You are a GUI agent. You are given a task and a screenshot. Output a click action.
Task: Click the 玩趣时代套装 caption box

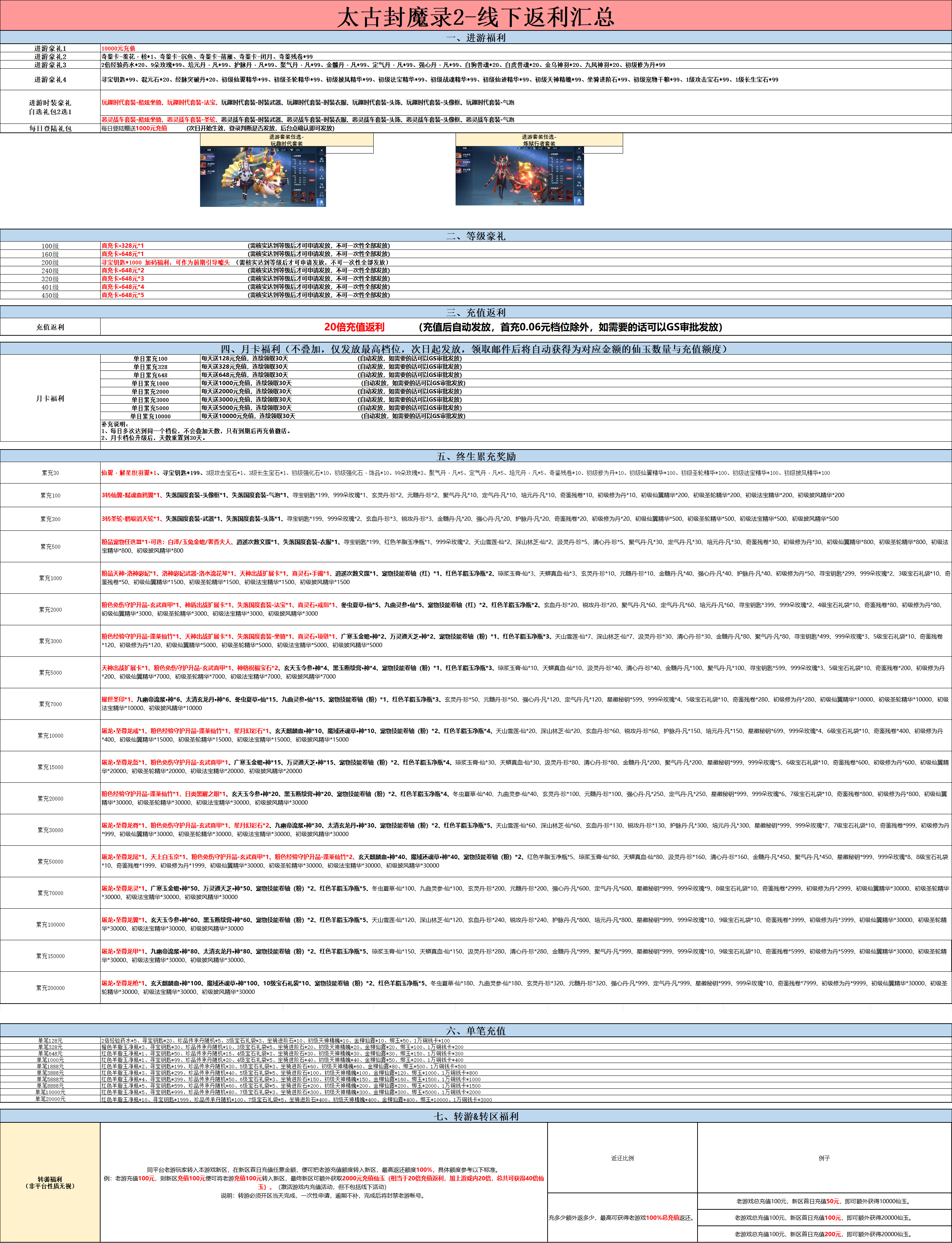click(287, 140)
